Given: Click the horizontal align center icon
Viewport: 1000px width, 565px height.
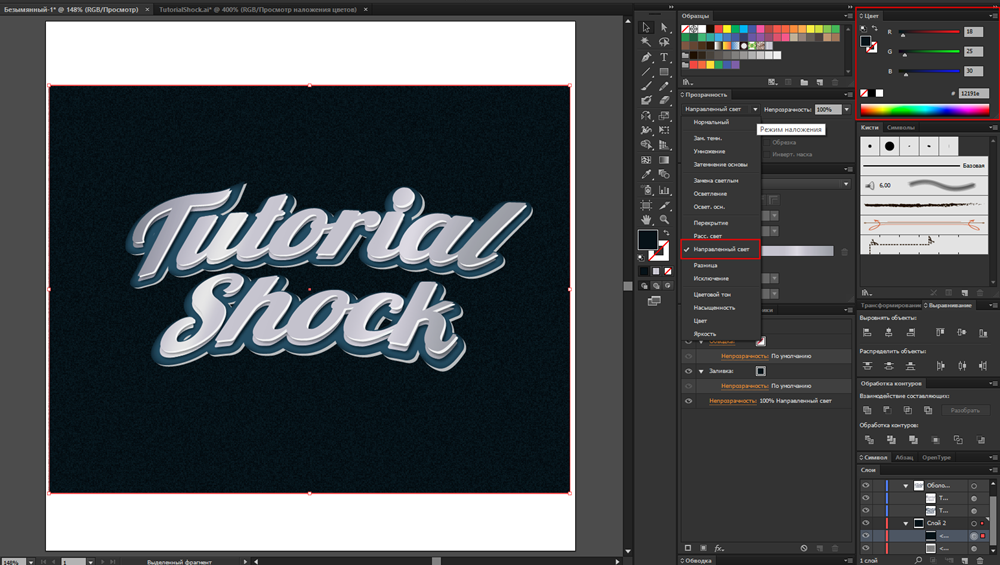Looking at the screenshot, I should [x=889, y=334].
